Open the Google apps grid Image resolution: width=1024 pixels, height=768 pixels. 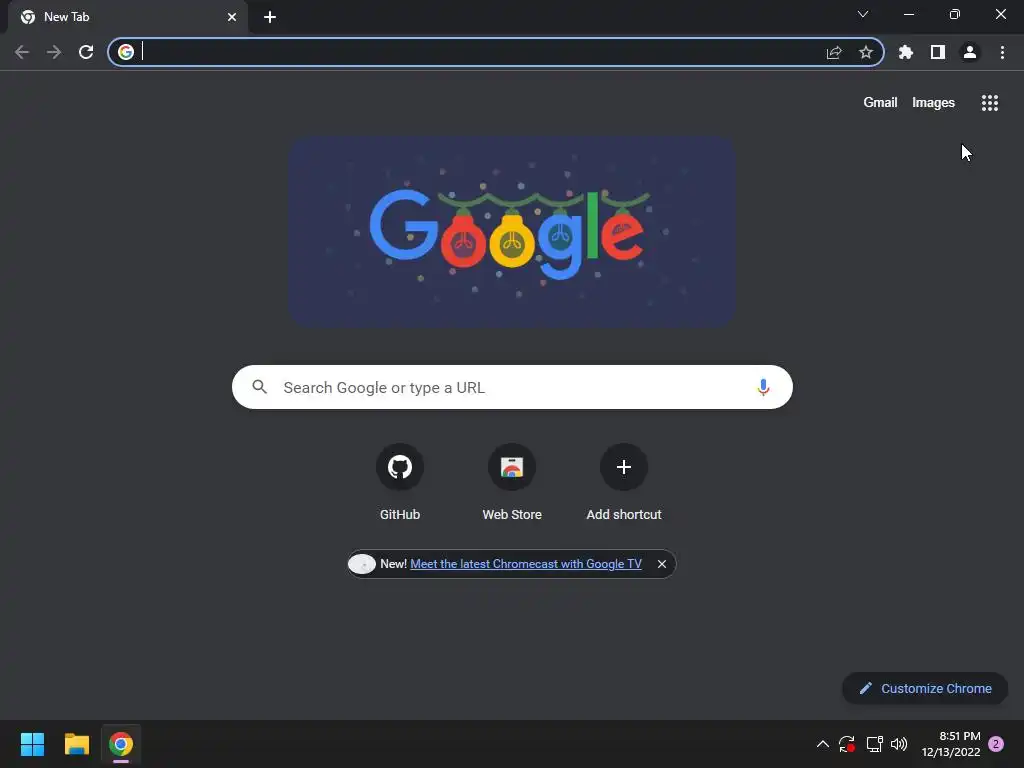(x=990, y=103)
